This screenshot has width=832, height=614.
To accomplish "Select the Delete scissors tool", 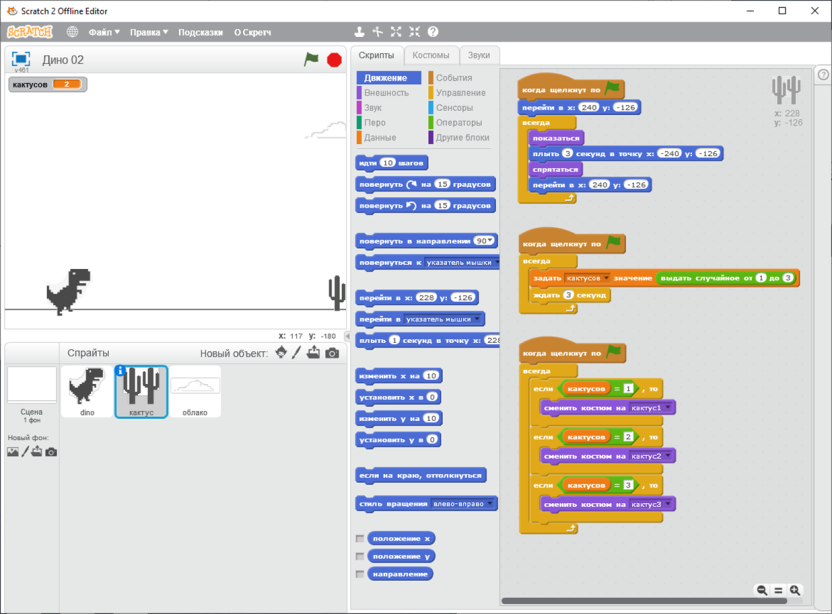I will (x=377, y=32).
